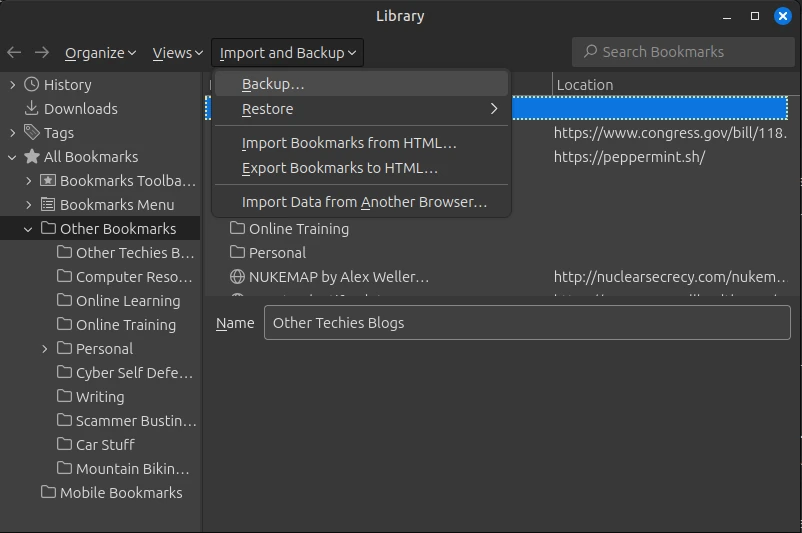Click folder icon of Personal in list pane
This screenshot has height=533, width=802.
(237, 252)
